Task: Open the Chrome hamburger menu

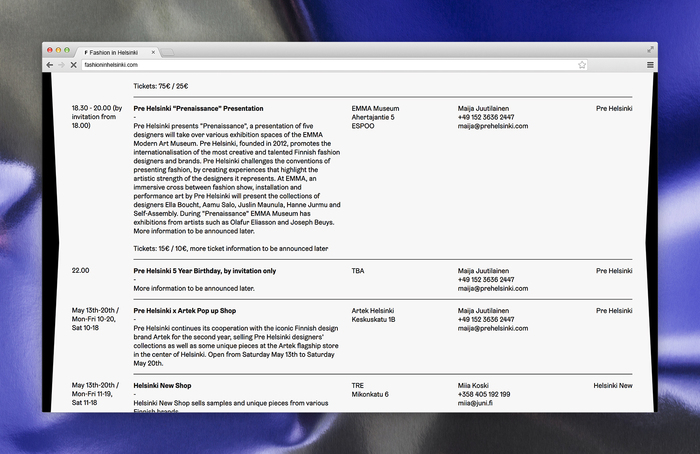Action: pos(650,65)
